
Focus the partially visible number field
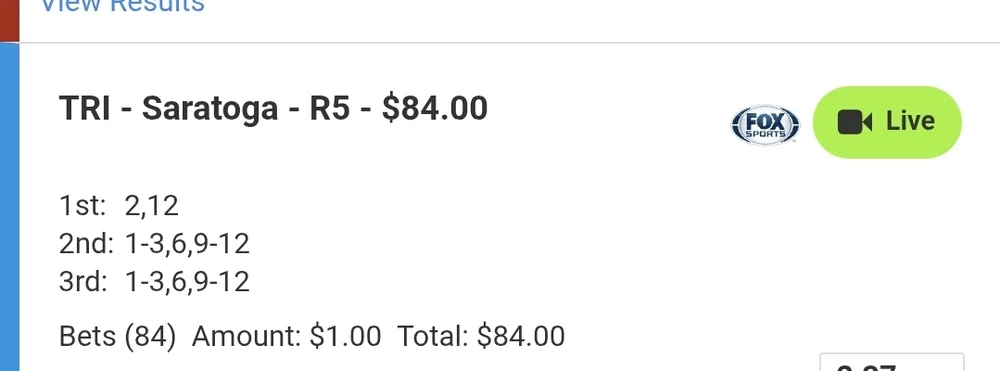(892, 361)
